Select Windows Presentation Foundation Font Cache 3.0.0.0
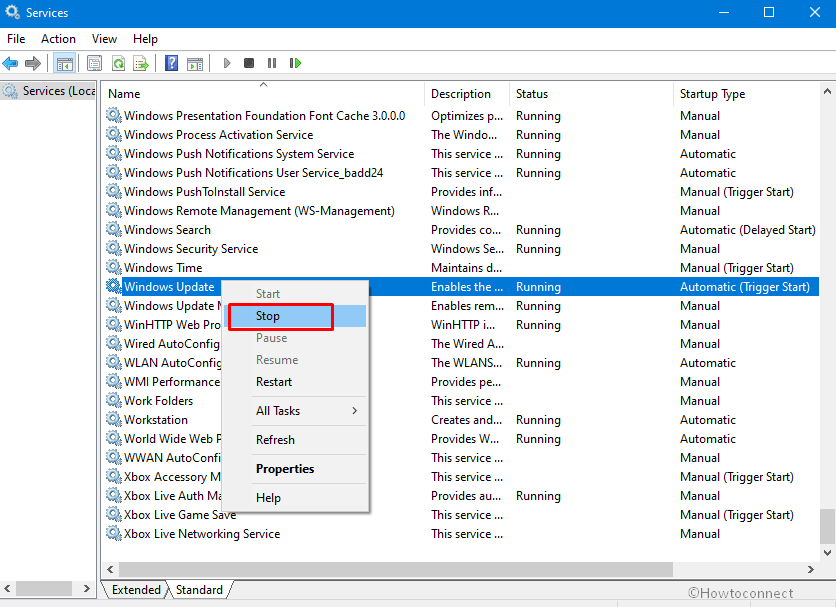 click(264, 116)
